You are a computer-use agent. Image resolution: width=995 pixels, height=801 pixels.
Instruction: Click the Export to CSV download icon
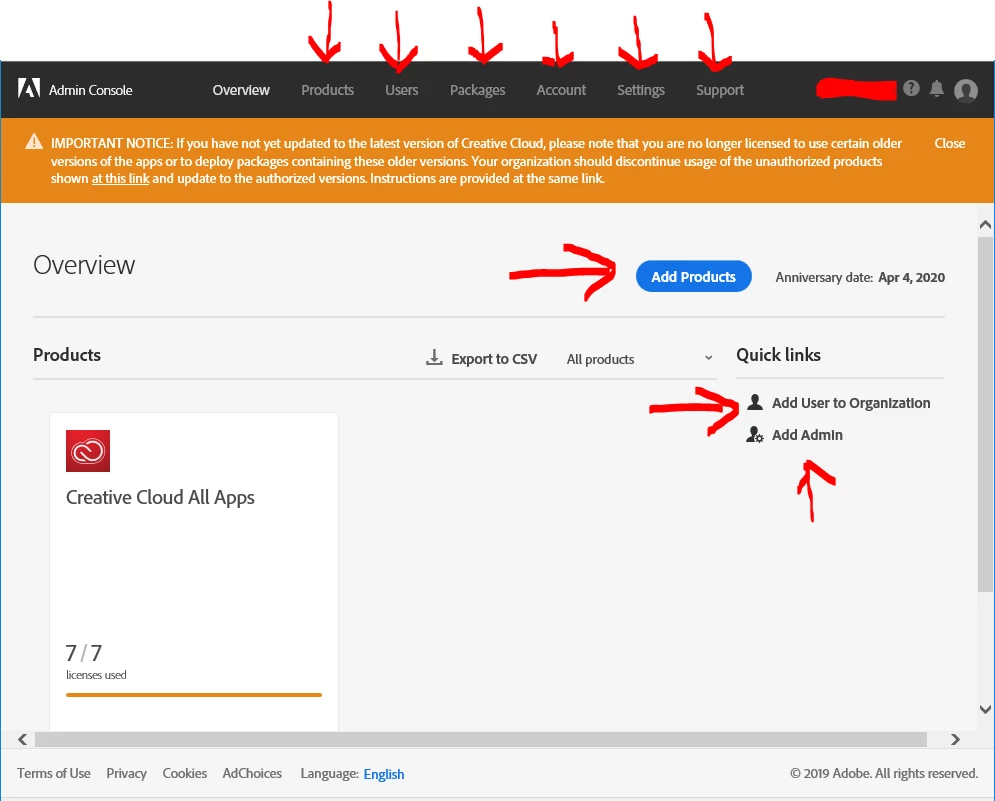point(434,358)
